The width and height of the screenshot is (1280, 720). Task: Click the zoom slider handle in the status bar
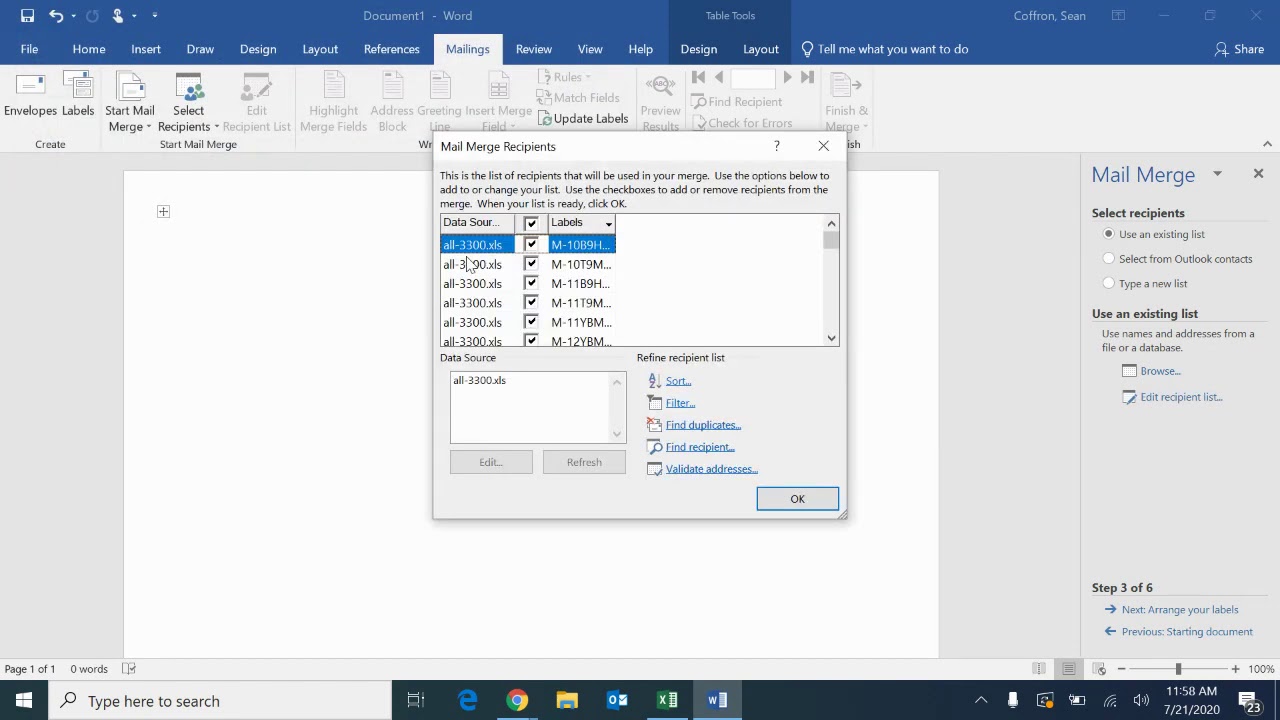click(1178, 669)
